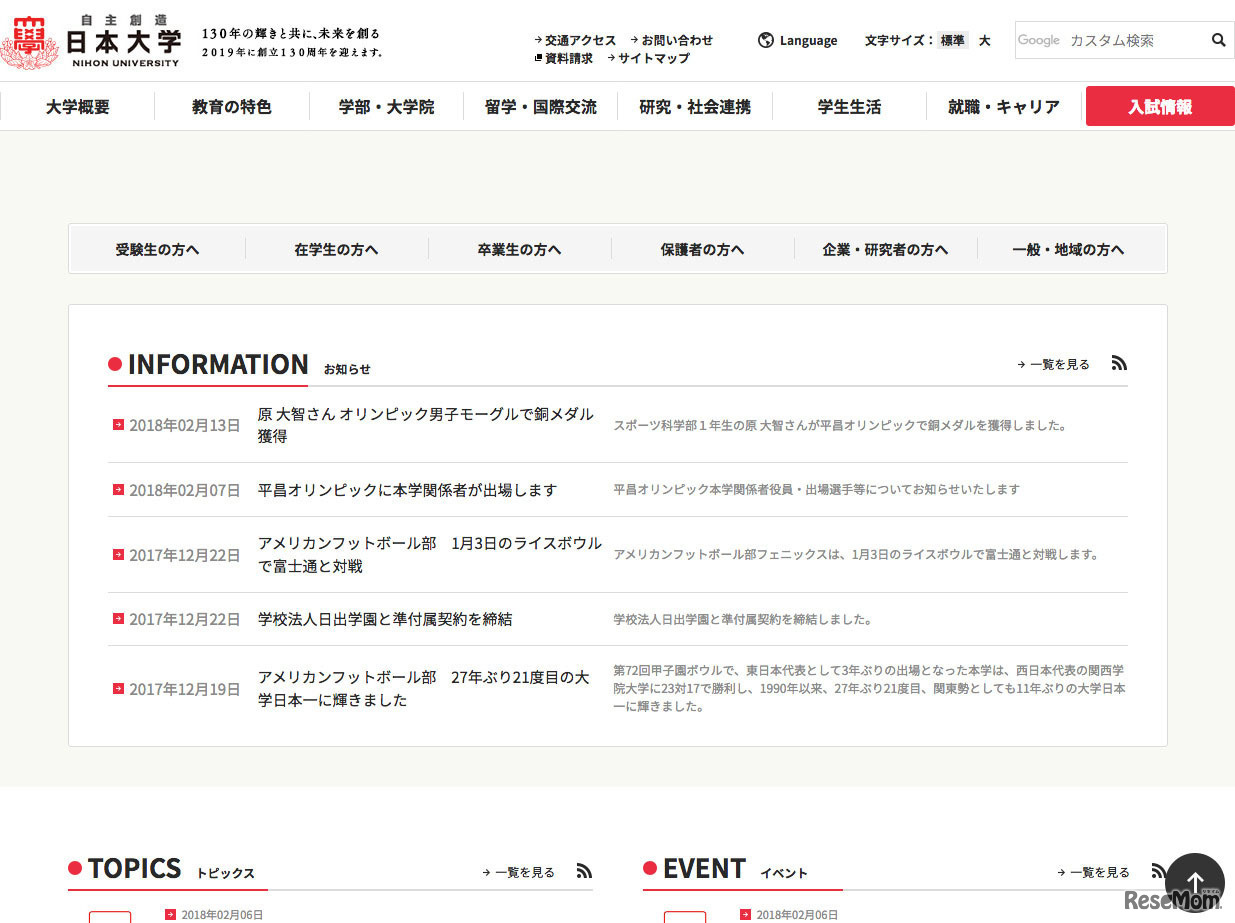Set text size to 標準

[951, 40]
